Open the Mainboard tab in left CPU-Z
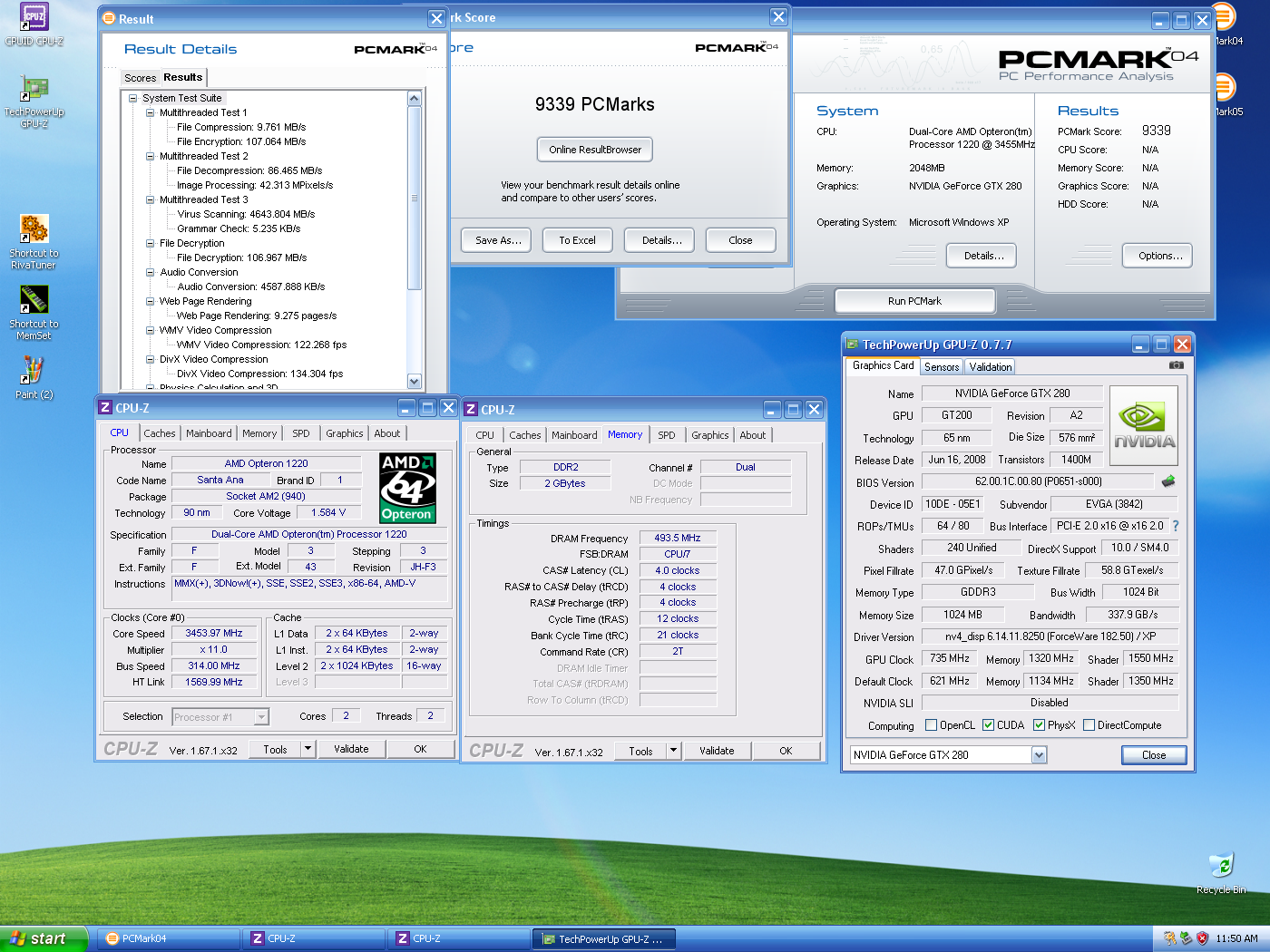Image resolution: width=1270 pixels, height=952 pixels. tap(209, 433)
